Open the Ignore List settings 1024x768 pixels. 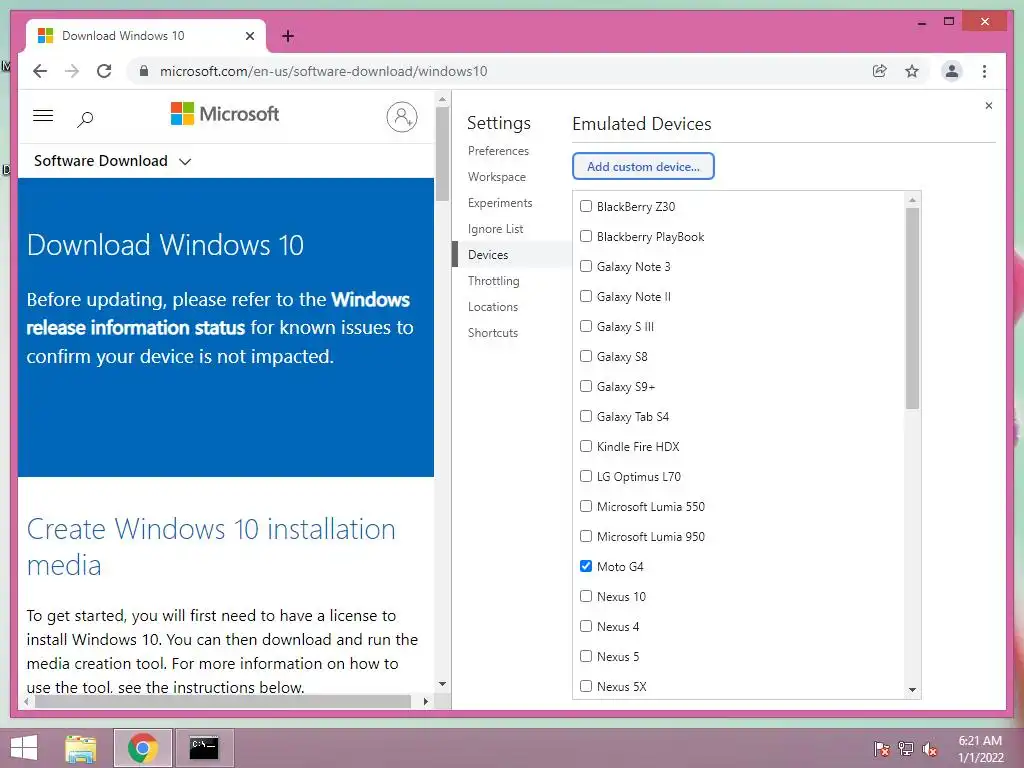(495, 229)
